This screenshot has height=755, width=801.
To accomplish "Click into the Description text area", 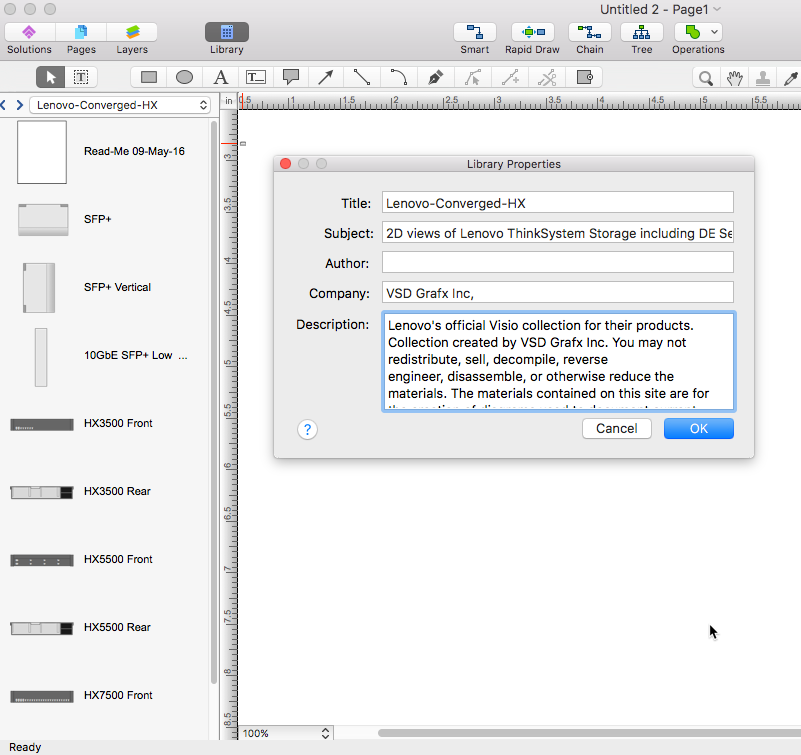I will (558, 362).
